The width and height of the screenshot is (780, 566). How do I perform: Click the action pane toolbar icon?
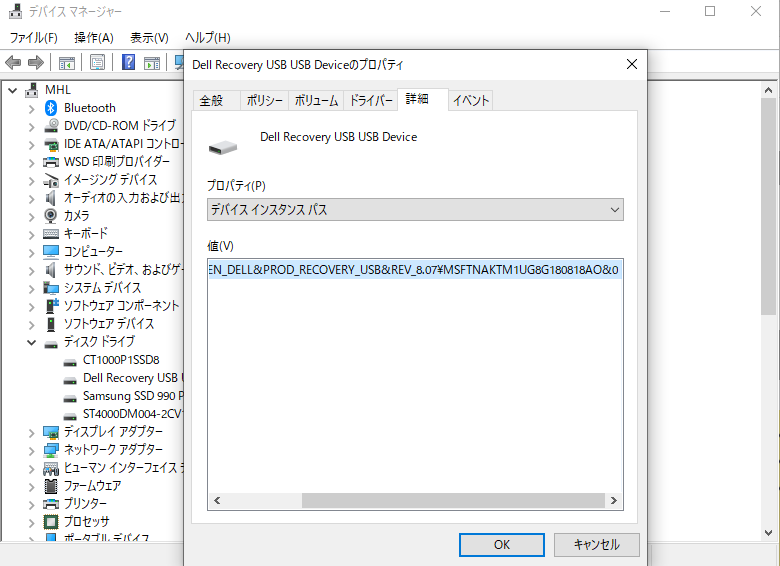[152, 63]
